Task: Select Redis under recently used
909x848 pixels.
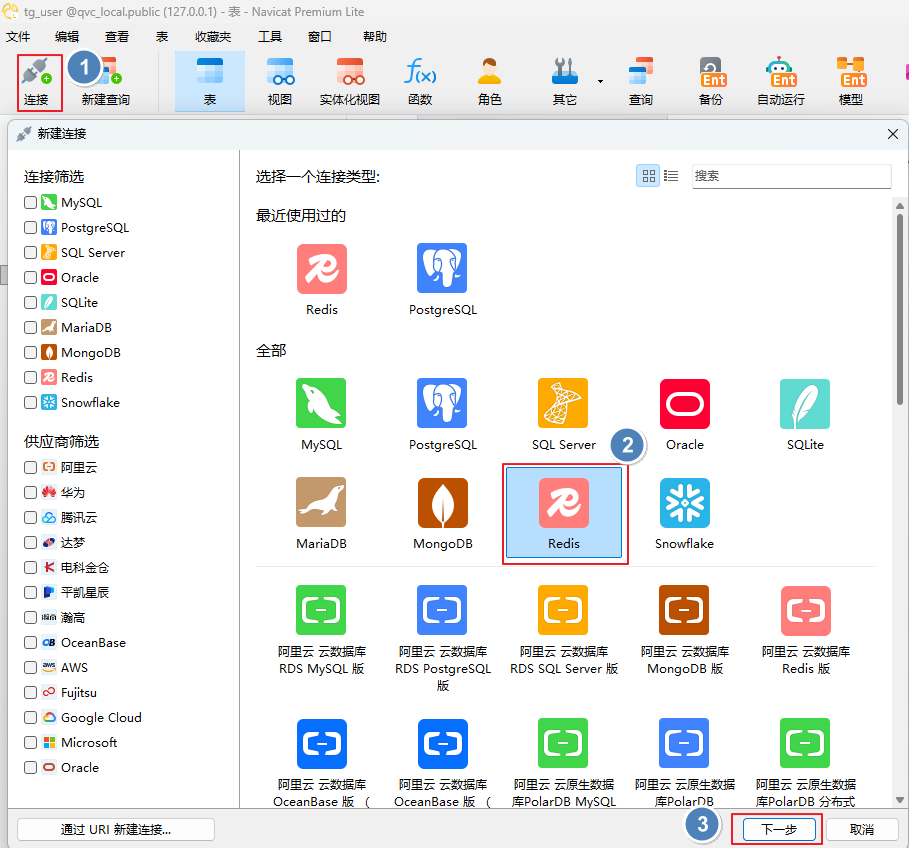Action: tap(322, 279)
